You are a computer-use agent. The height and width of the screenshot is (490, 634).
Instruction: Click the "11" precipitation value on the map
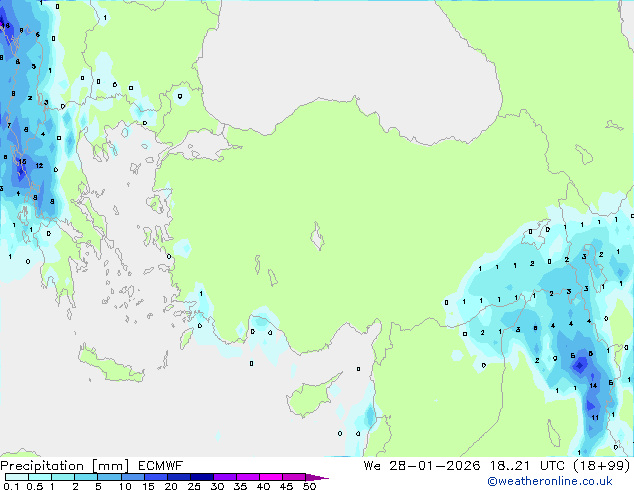(x=595, y=418)
